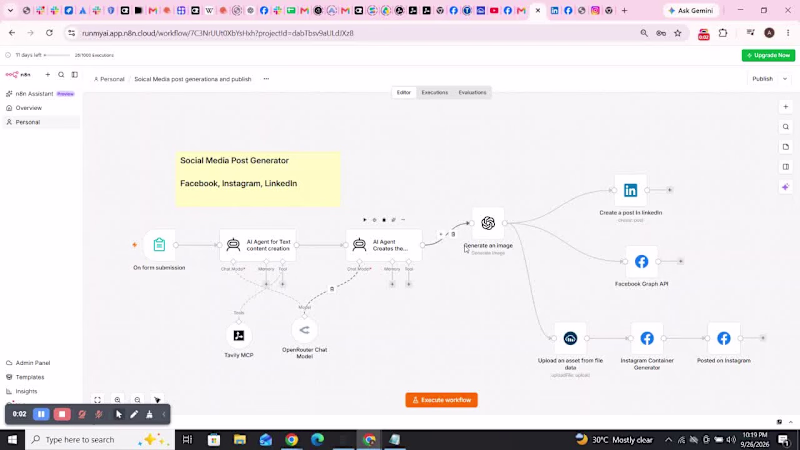Click the executions usage progress bar
The image size is (800, 450).
click(57, 55)
